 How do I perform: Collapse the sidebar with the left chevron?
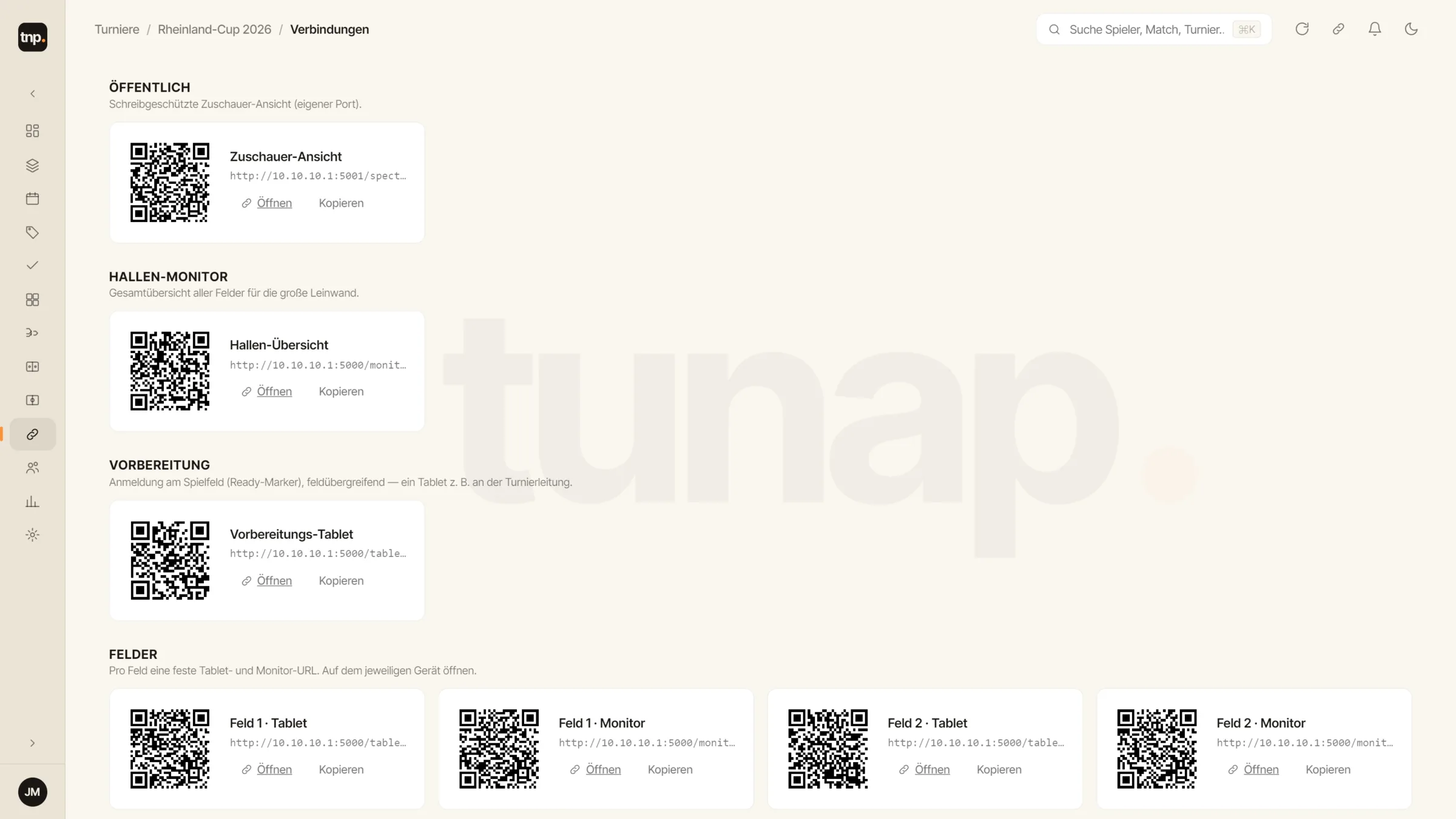pyautogui.click(x=33, y=93)
